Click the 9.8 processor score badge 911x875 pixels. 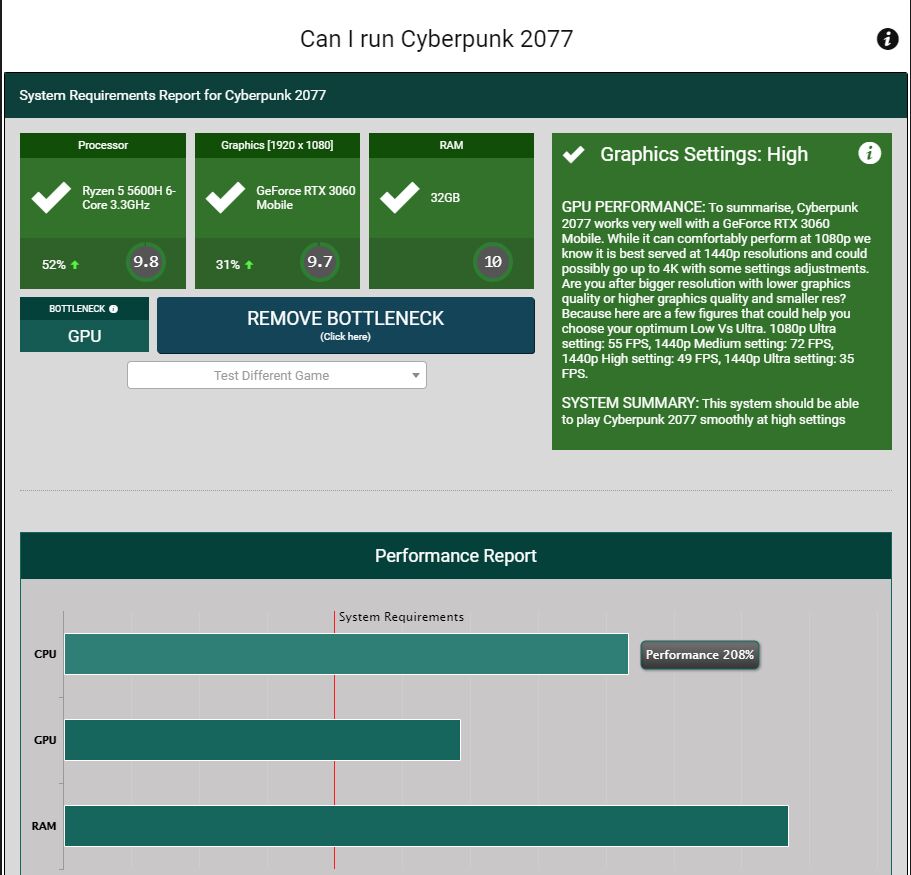(146, 262)
